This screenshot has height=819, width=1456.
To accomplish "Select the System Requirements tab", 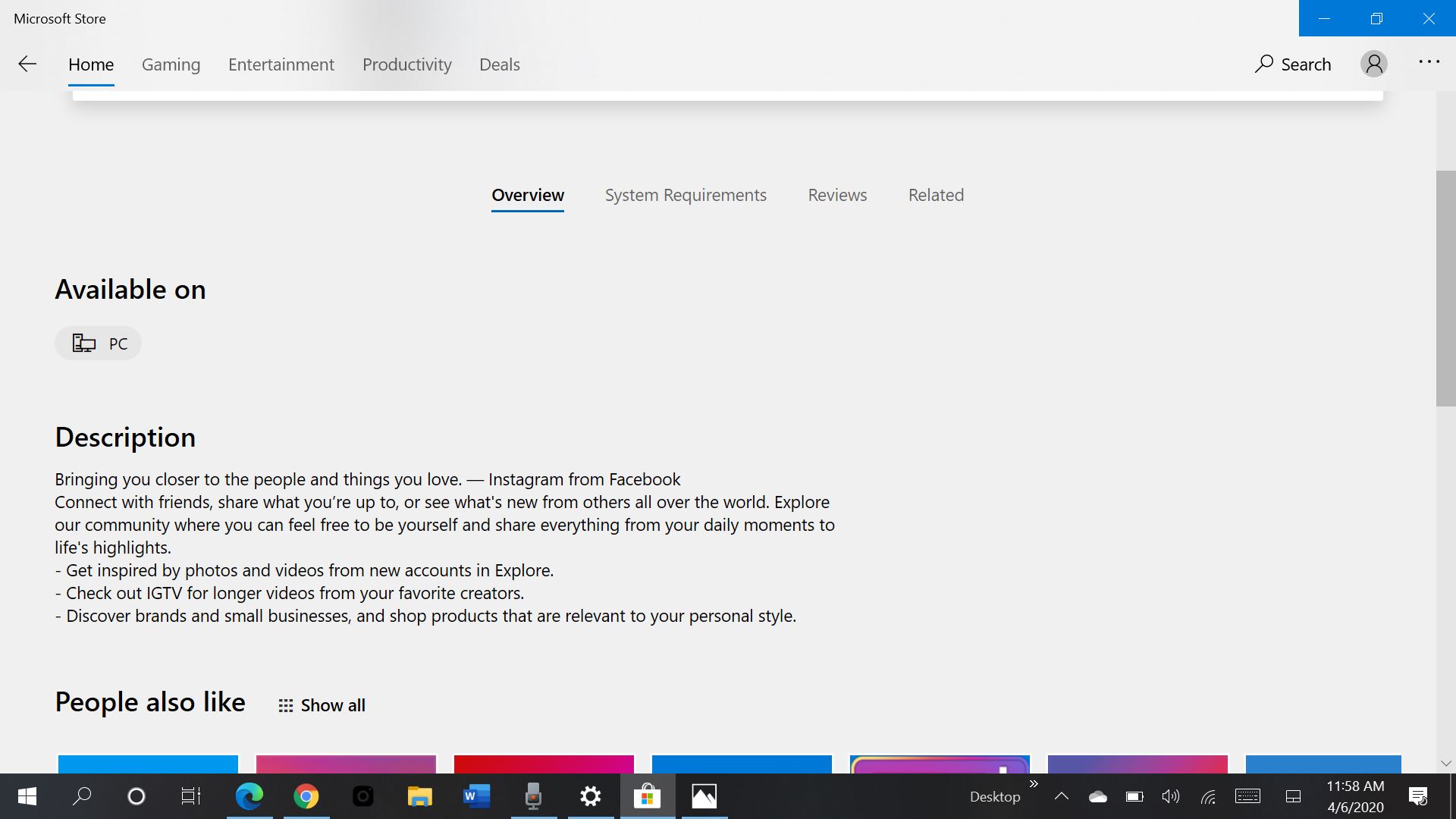I will (x=686, y=195).
